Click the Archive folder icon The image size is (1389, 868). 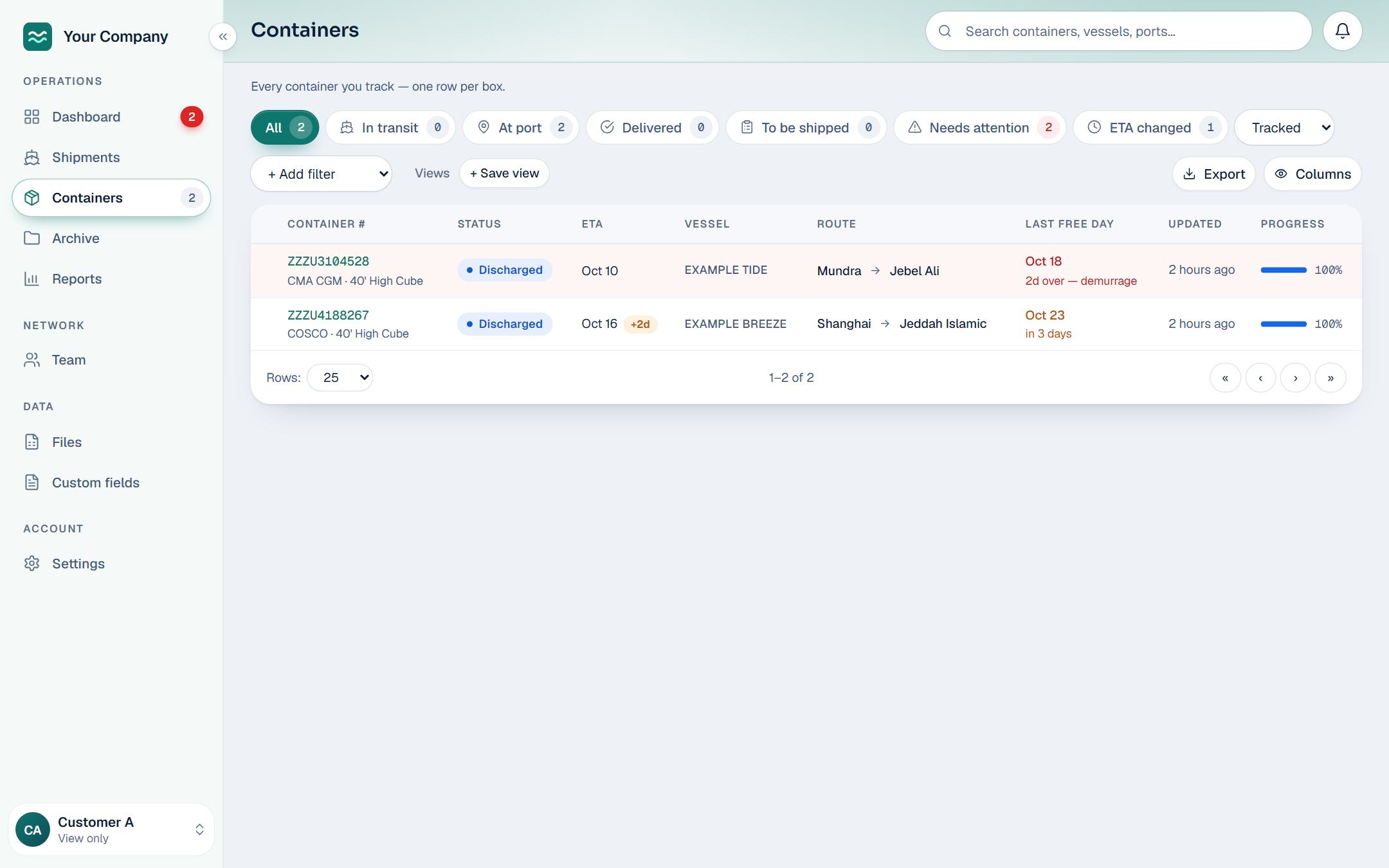click(32, 239)
